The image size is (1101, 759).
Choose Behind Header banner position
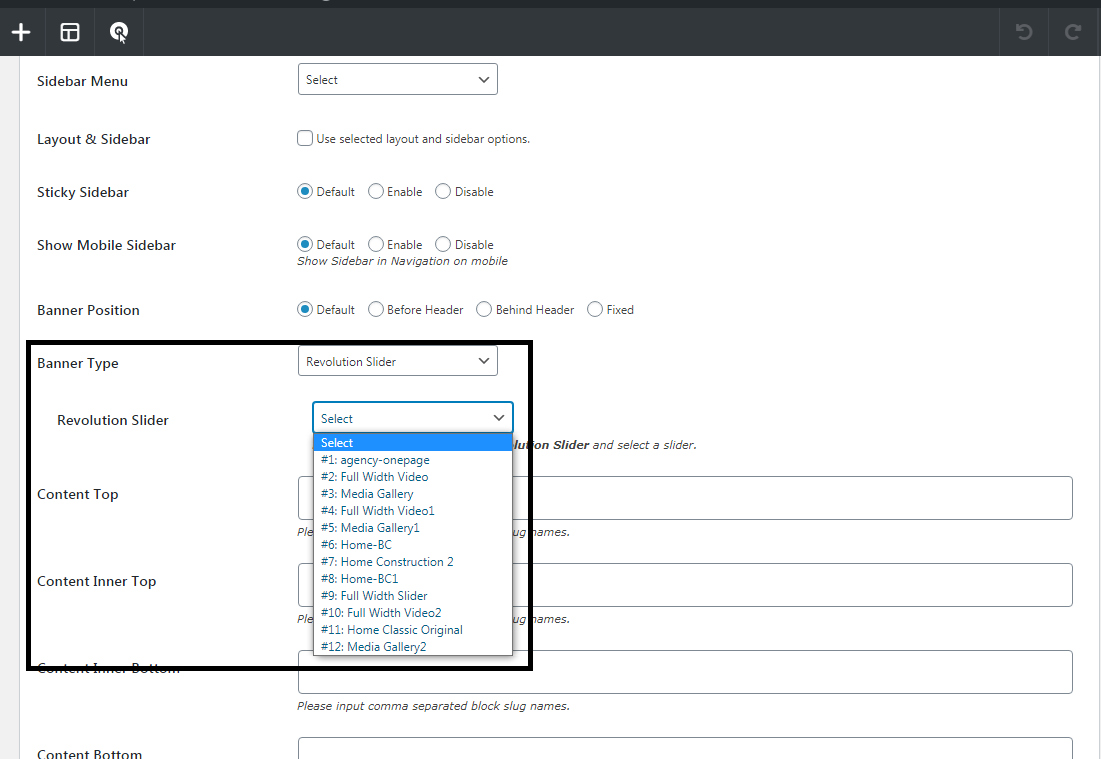pos(484,310)
